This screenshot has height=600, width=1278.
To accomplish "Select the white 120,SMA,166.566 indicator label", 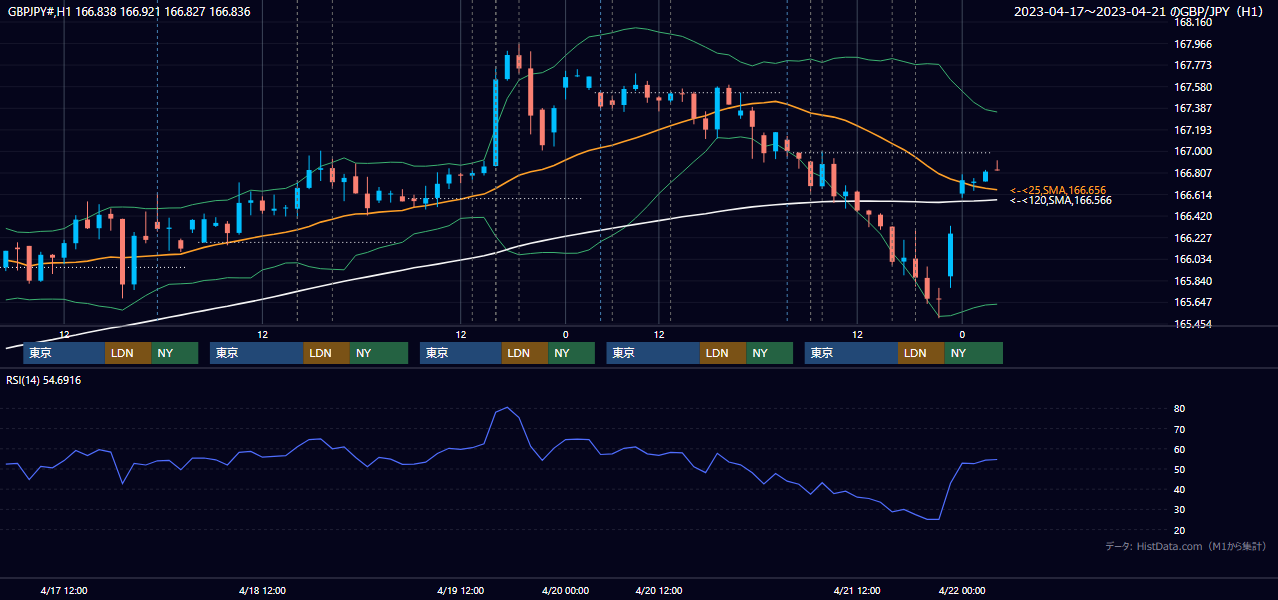I will (1061, 200).
